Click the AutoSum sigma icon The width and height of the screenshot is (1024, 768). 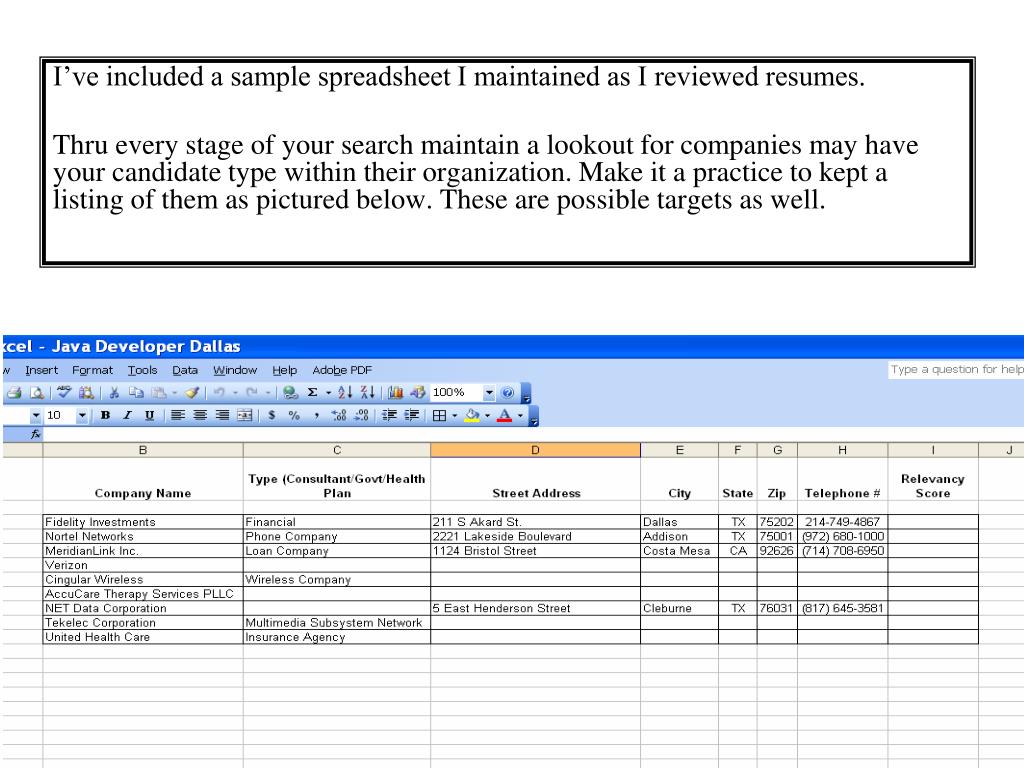pos(312,392)
